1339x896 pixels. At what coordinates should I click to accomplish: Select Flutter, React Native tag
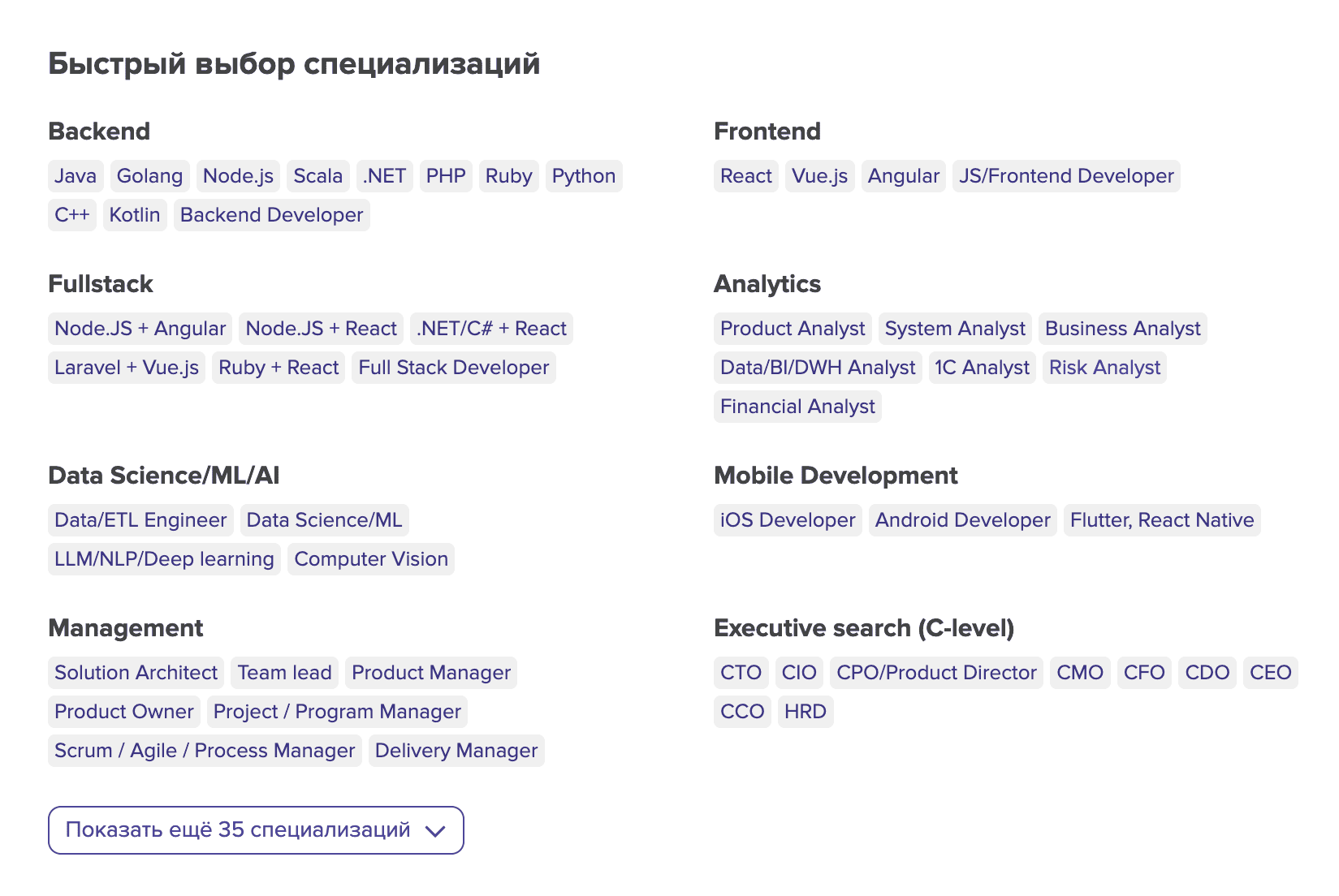[x=1161, y=520]
